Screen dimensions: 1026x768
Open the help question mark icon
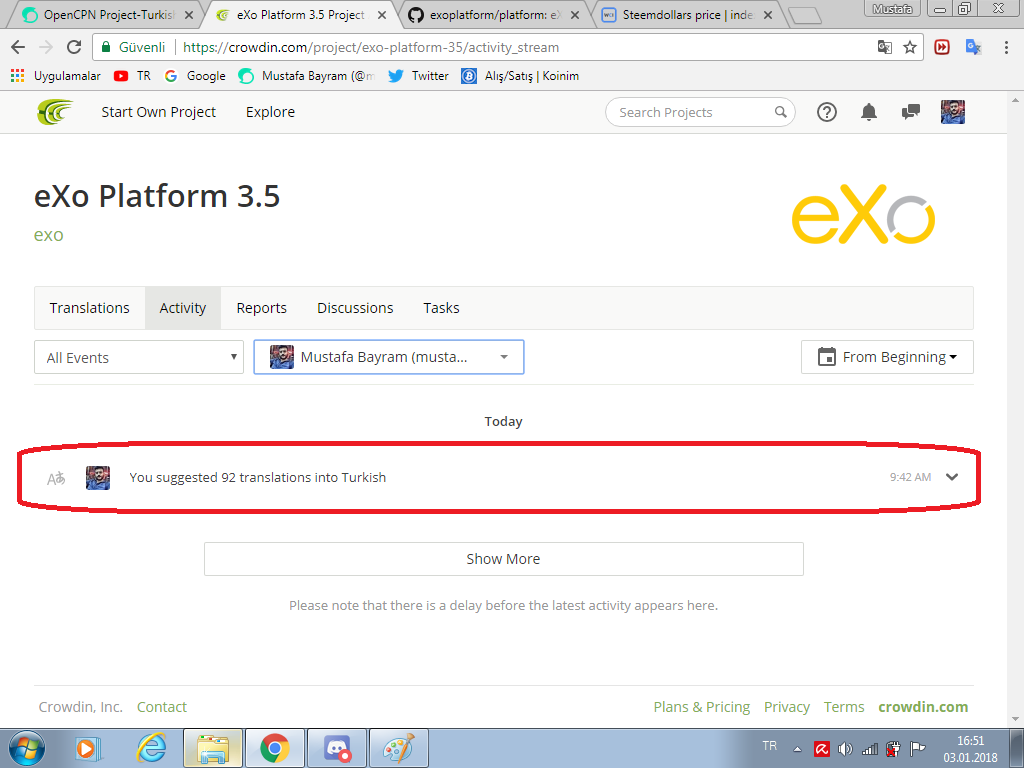[x=826, y=113]
